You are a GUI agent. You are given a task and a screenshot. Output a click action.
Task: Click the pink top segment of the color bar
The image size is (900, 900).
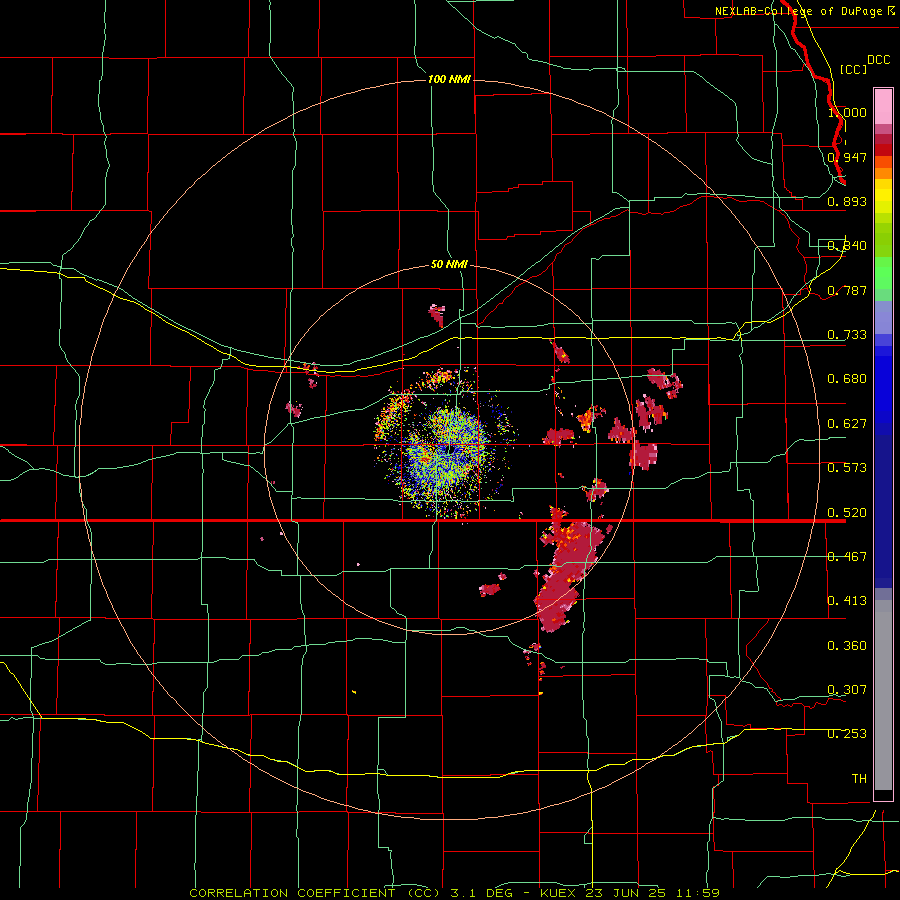coord(883,107)
